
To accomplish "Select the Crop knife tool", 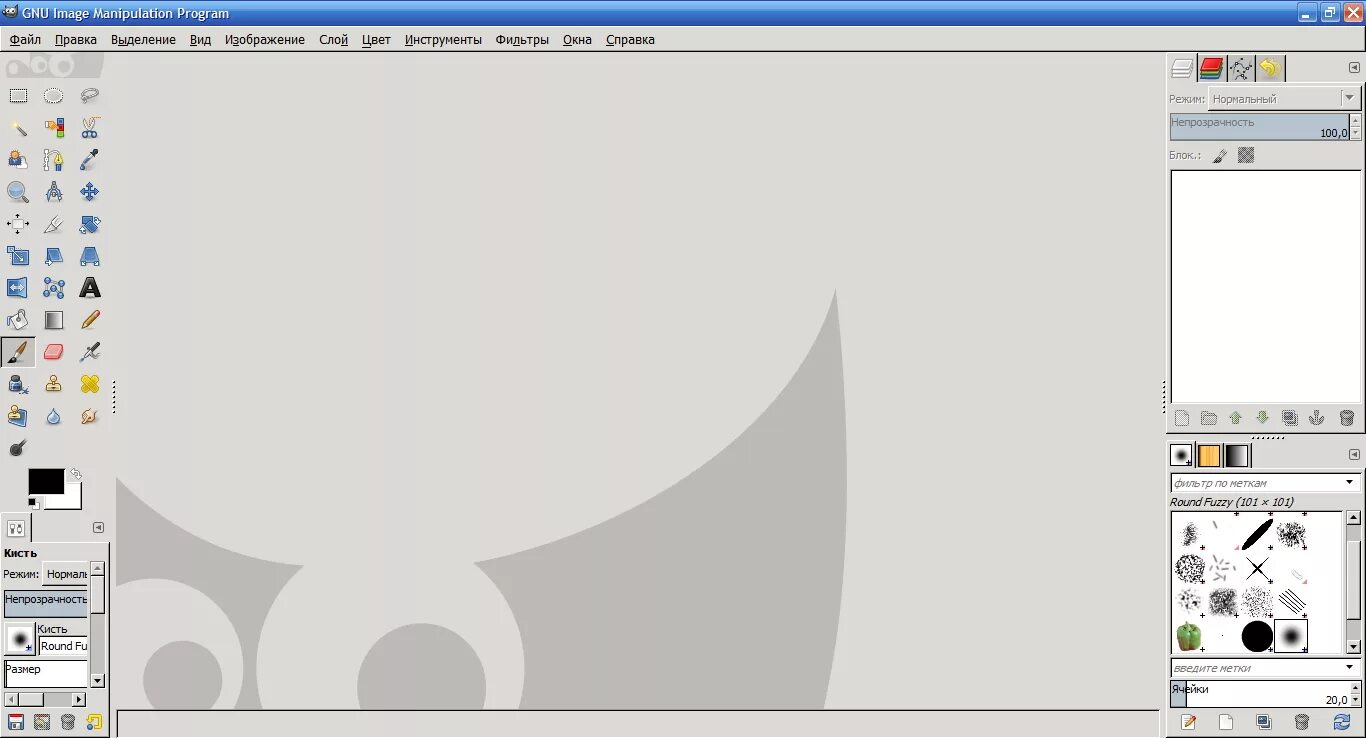I will pyautogui.click(x=54, y=224).
